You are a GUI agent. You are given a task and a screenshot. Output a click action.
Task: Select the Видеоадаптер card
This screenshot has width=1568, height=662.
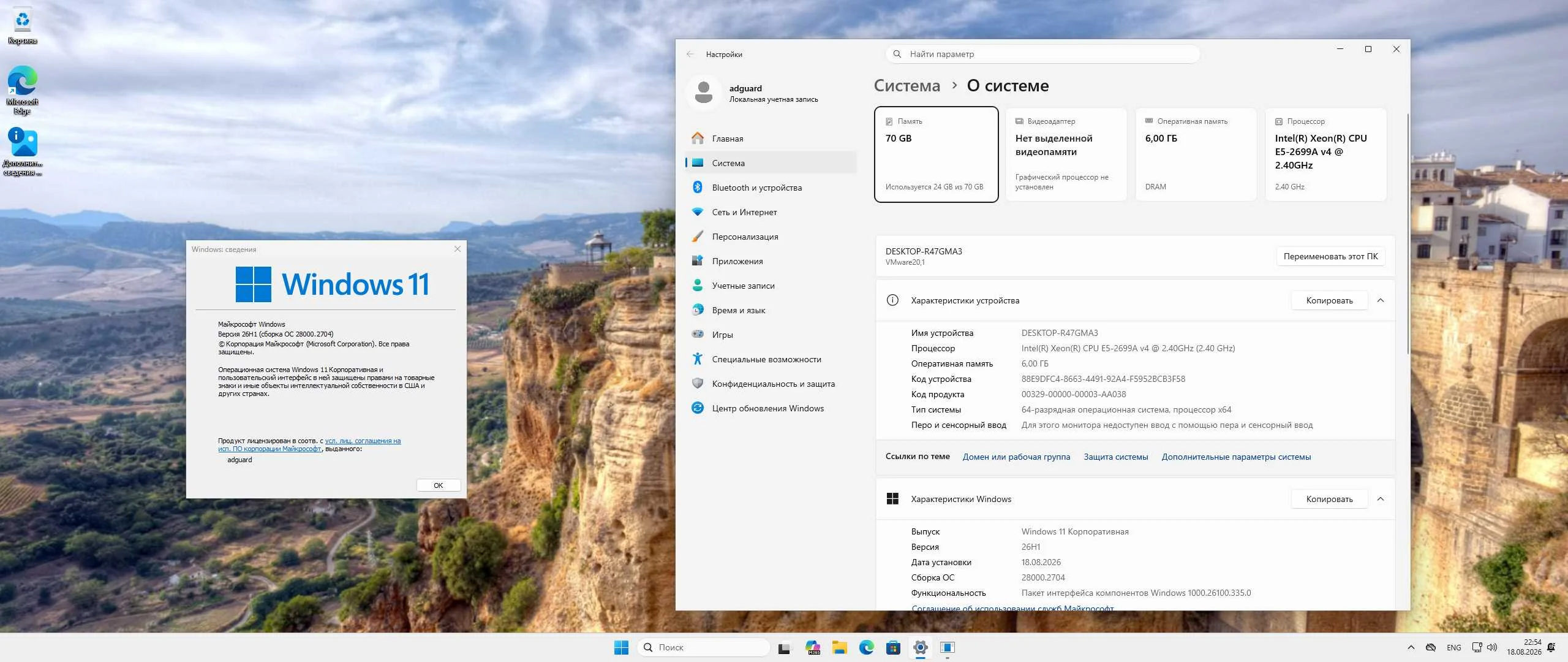coord(1066,154)
